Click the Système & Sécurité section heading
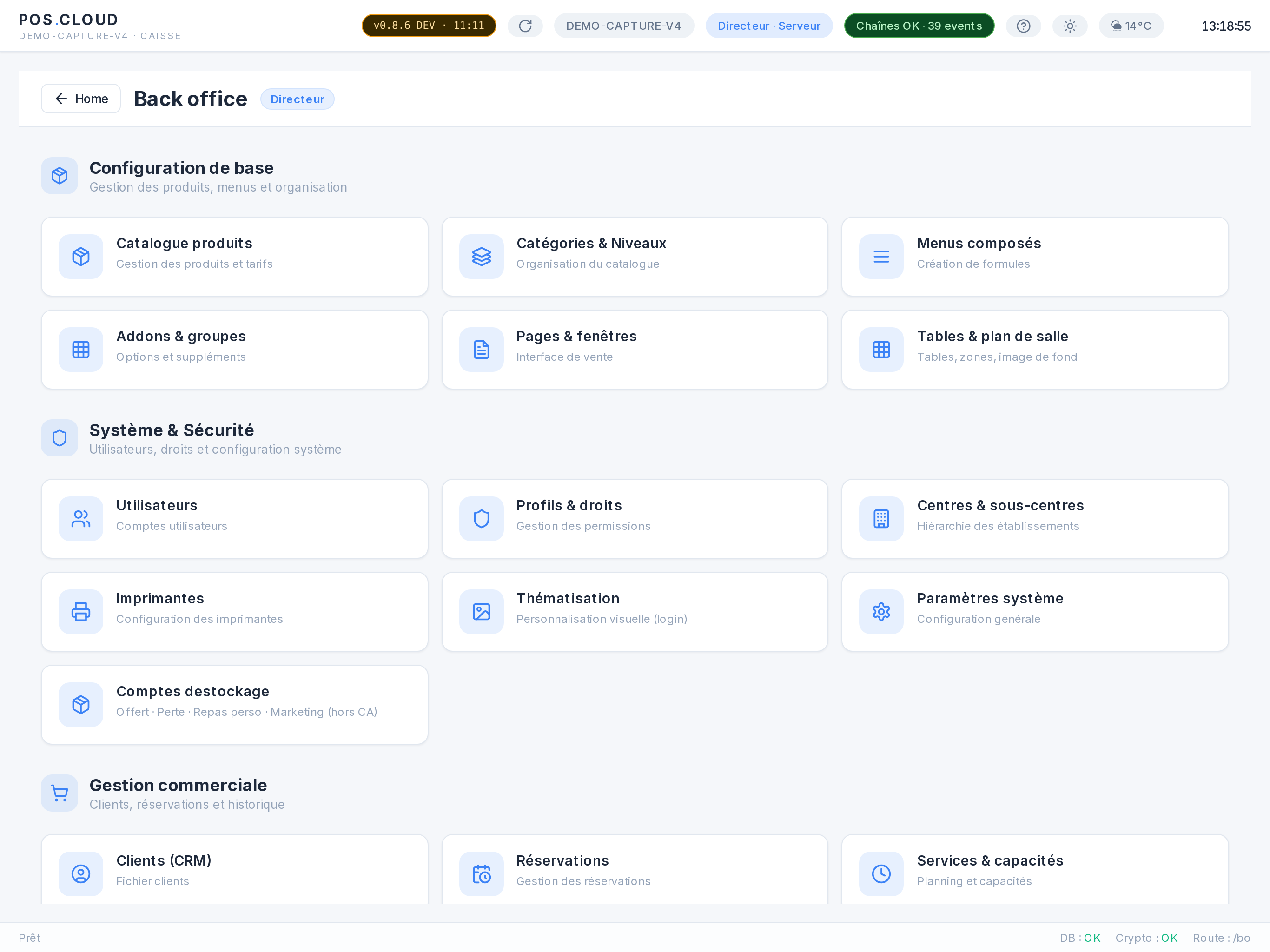1270x952 pixels. point(172,430)
